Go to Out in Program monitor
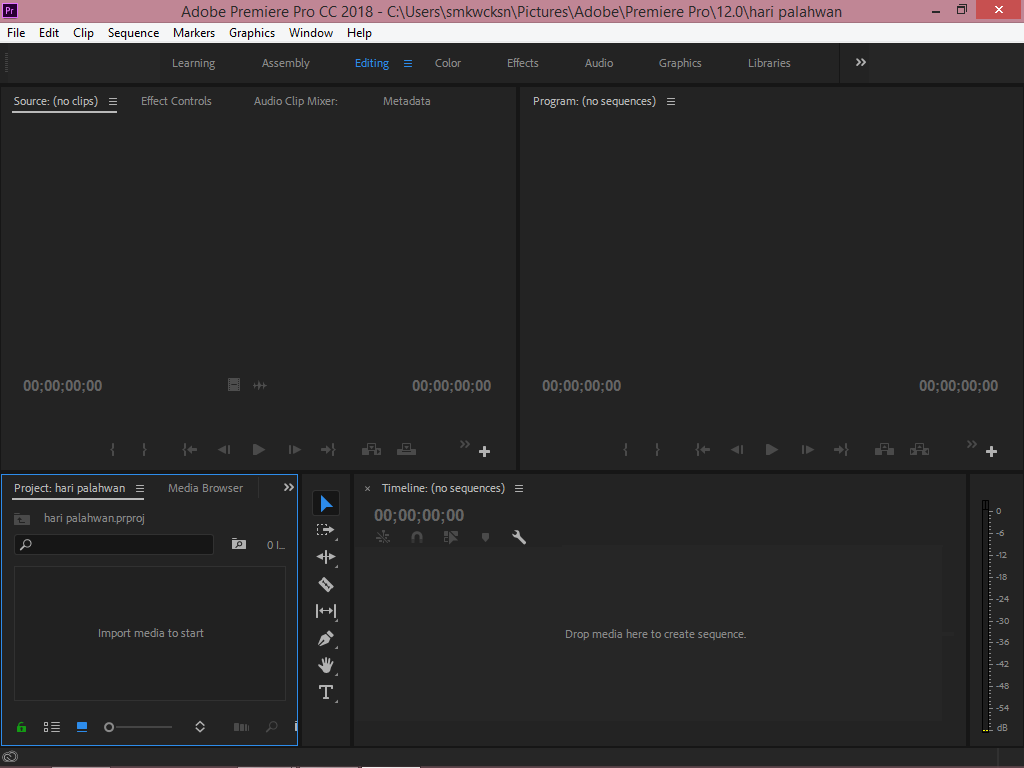1024x768 pixels. (x=841, y=449)
